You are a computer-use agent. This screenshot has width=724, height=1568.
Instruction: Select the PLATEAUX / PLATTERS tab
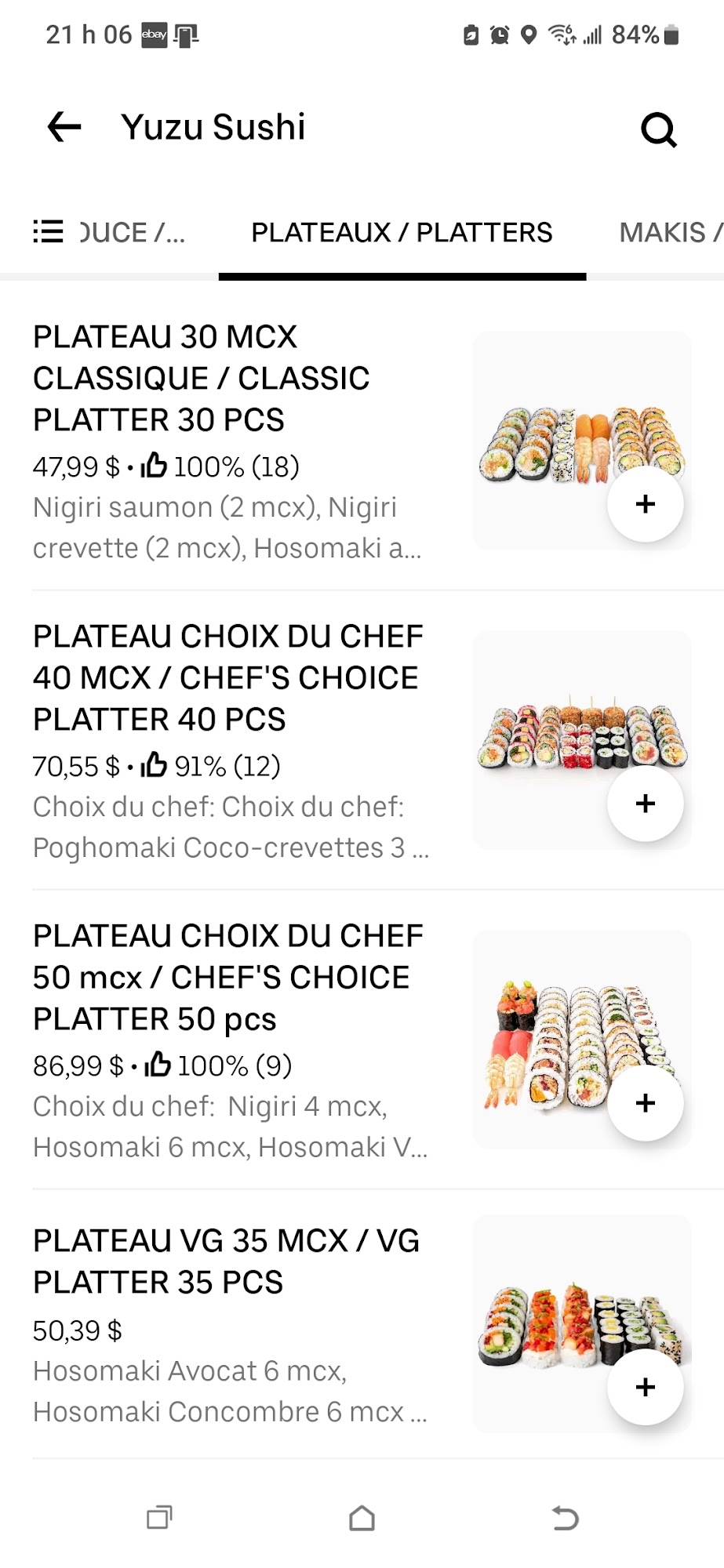click(402, 232)
